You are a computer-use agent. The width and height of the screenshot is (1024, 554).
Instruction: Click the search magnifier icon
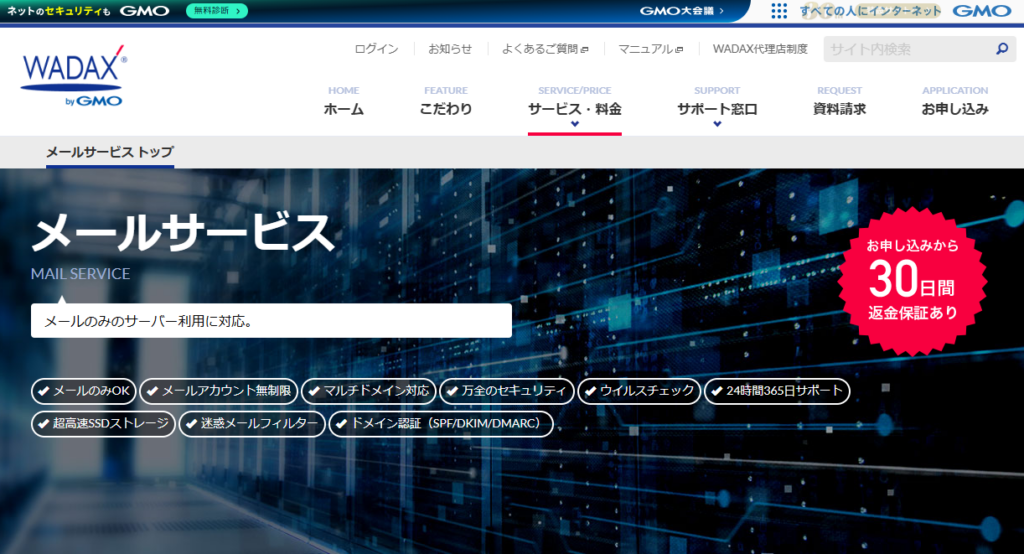pyautogui.click(x=1001, y=49)
